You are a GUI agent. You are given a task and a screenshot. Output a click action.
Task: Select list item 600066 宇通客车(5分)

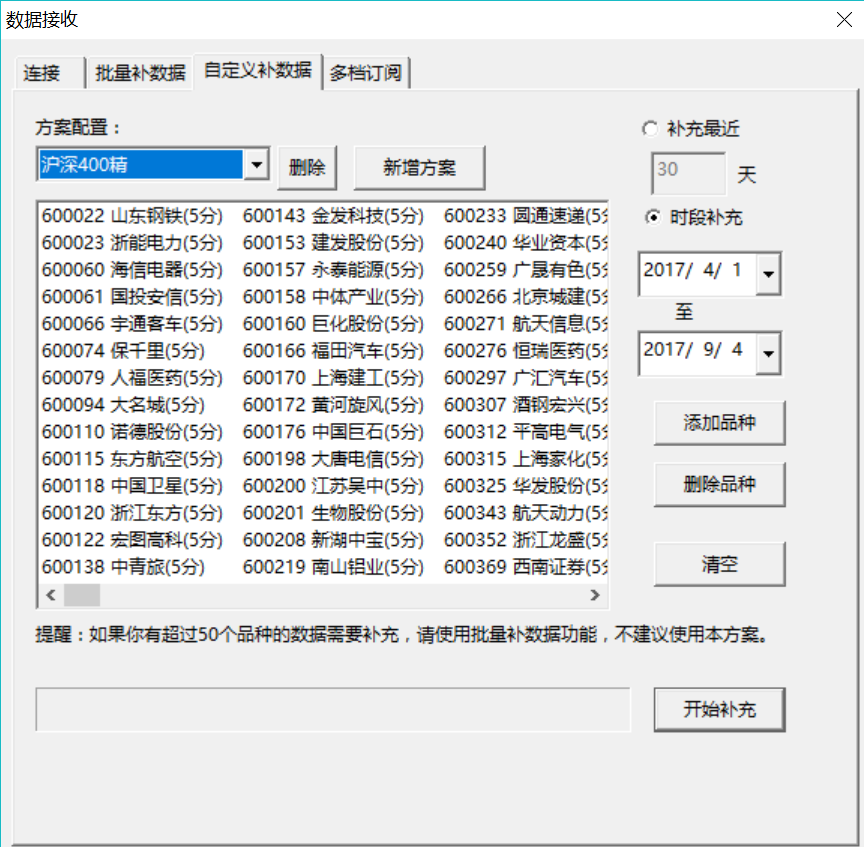(x=132, y=323)
